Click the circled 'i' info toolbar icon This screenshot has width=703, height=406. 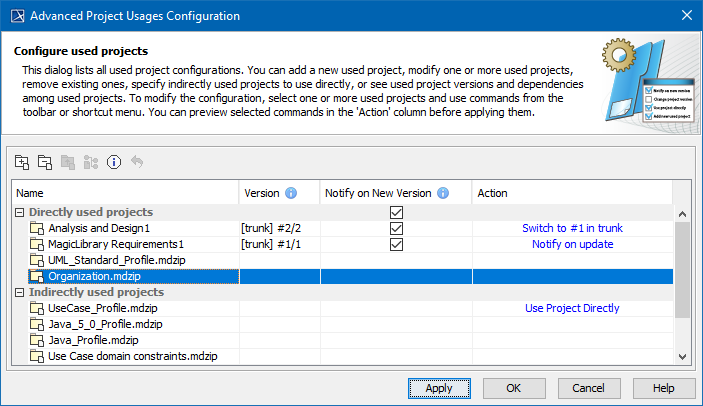[x=114, y=162]
